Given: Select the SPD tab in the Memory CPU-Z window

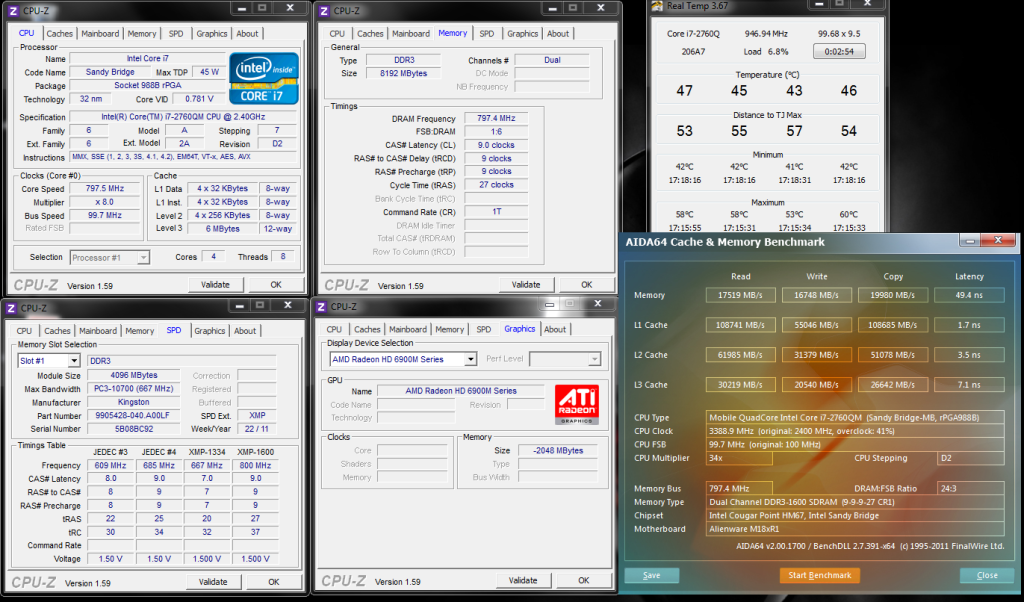Looking at the screenshot, I should coord(487,33).
